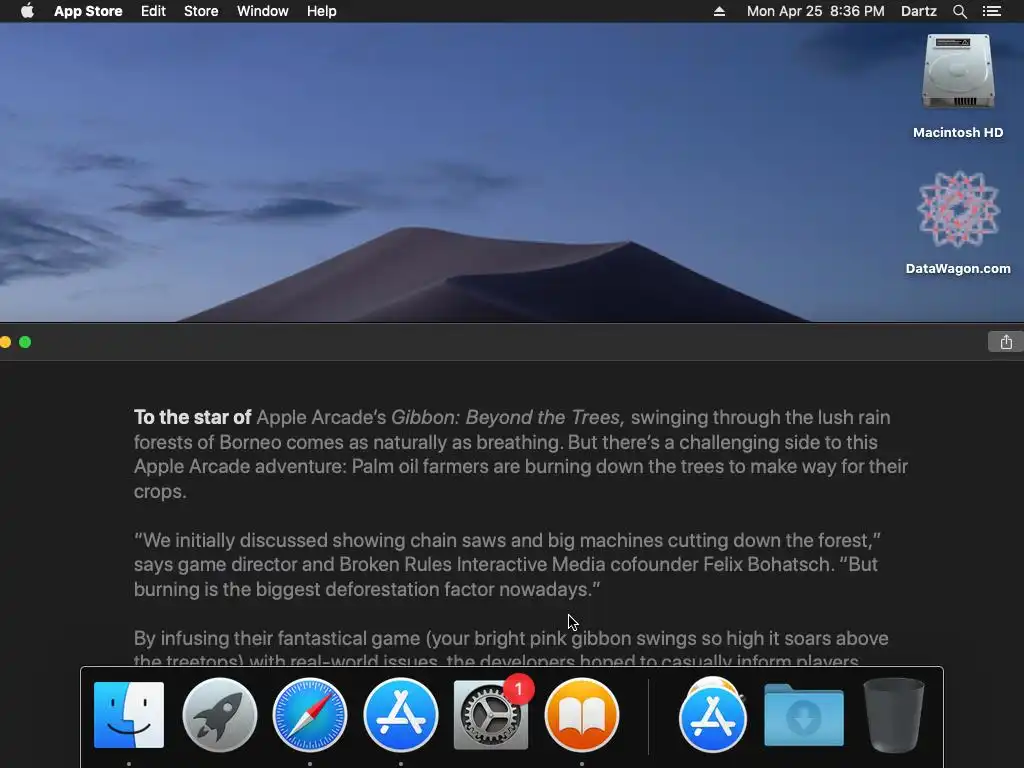Open Safari from the Dock
Screen dimensions: 1024x768
click(310, 714)
